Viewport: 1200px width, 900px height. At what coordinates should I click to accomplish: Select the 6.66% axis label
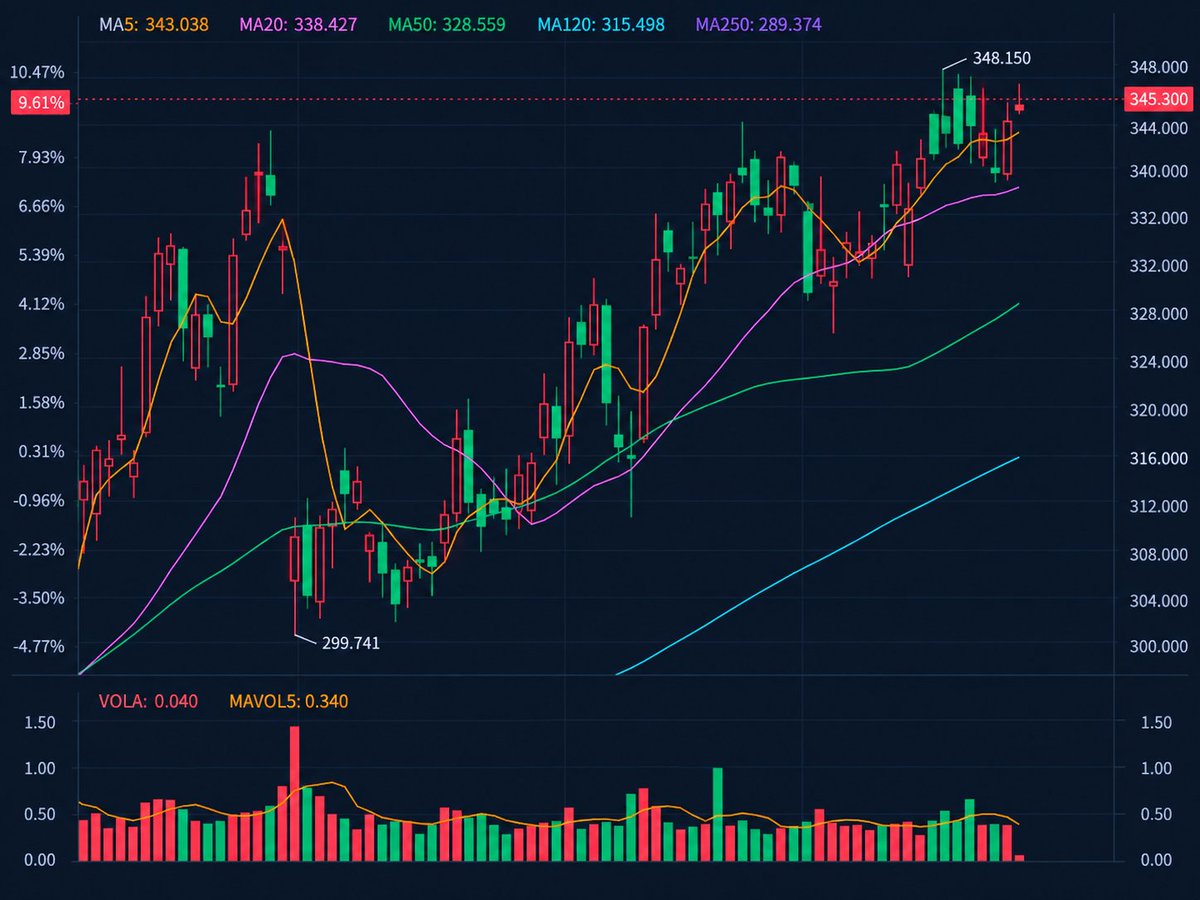pos(40,206)
